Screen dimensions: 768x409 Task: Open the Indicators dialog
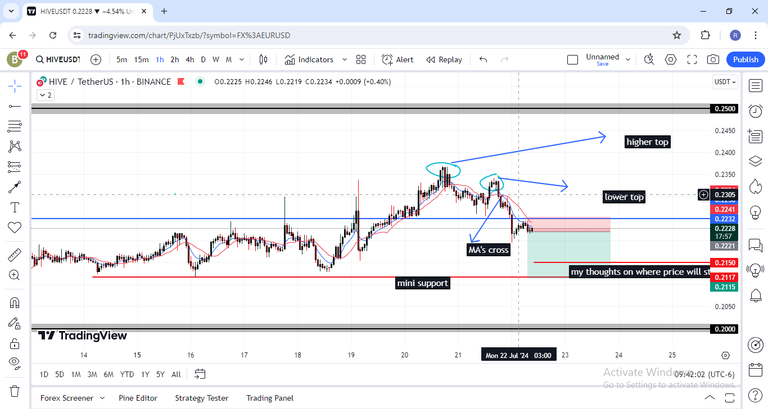pyautogui.click(x=309, y=60)
